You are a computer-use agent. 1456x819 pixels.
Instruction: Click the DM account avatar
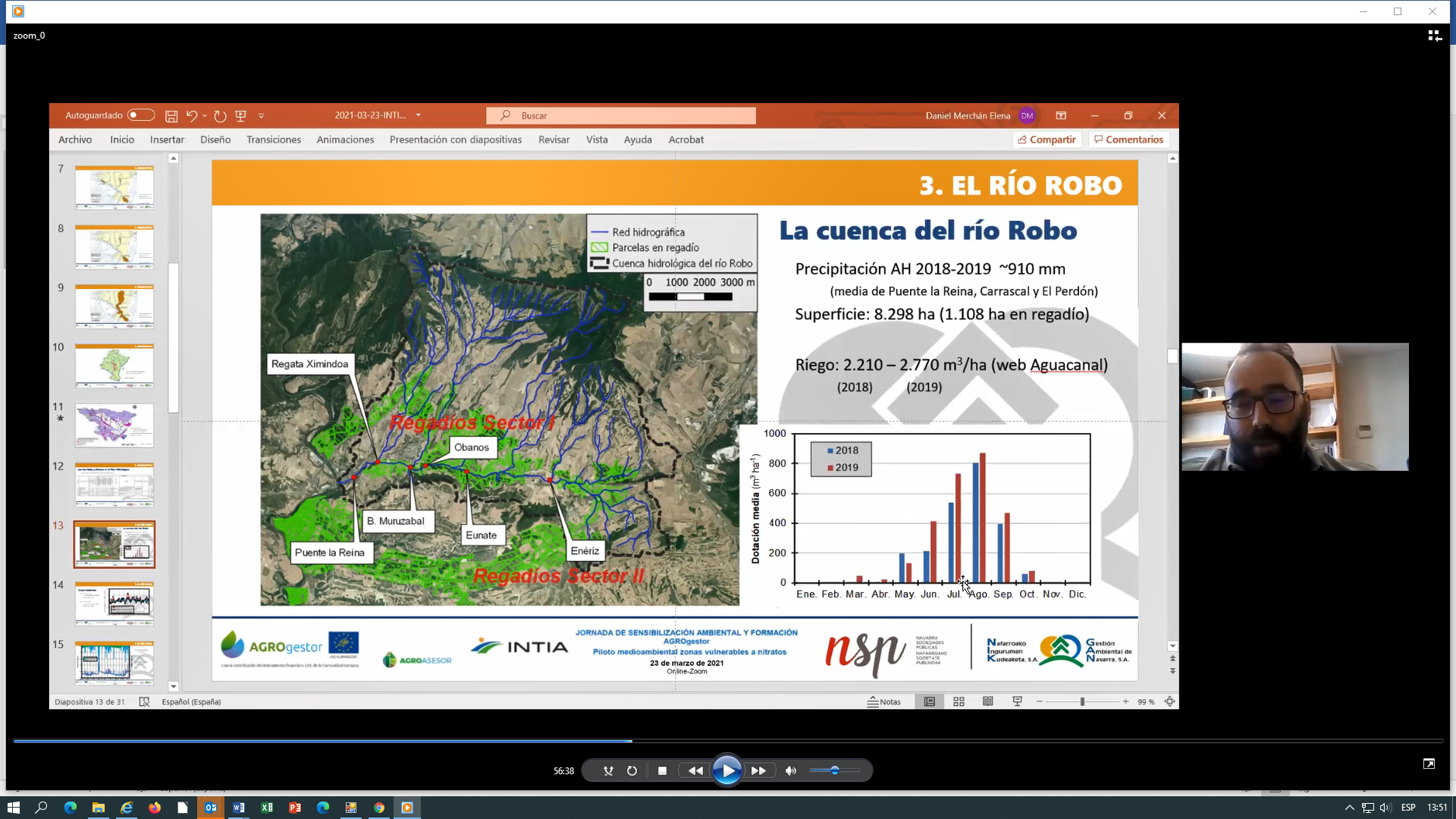pos(1027,115)
